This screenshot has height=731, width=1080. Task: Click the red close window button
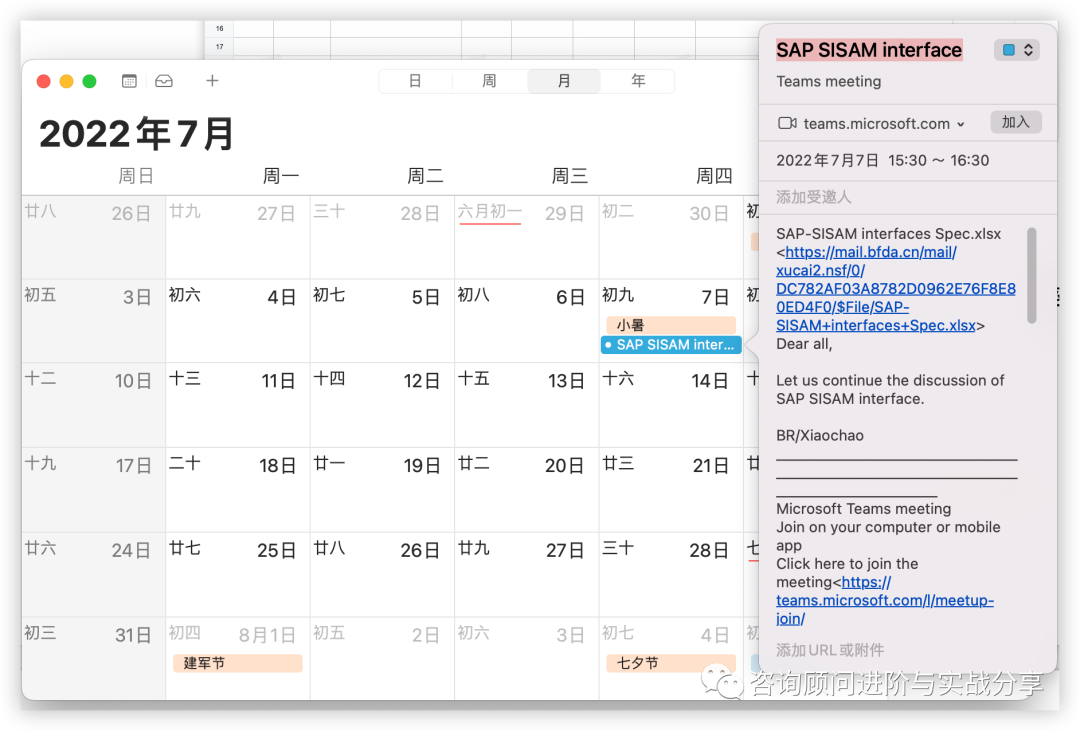click(x=43, y=81)
